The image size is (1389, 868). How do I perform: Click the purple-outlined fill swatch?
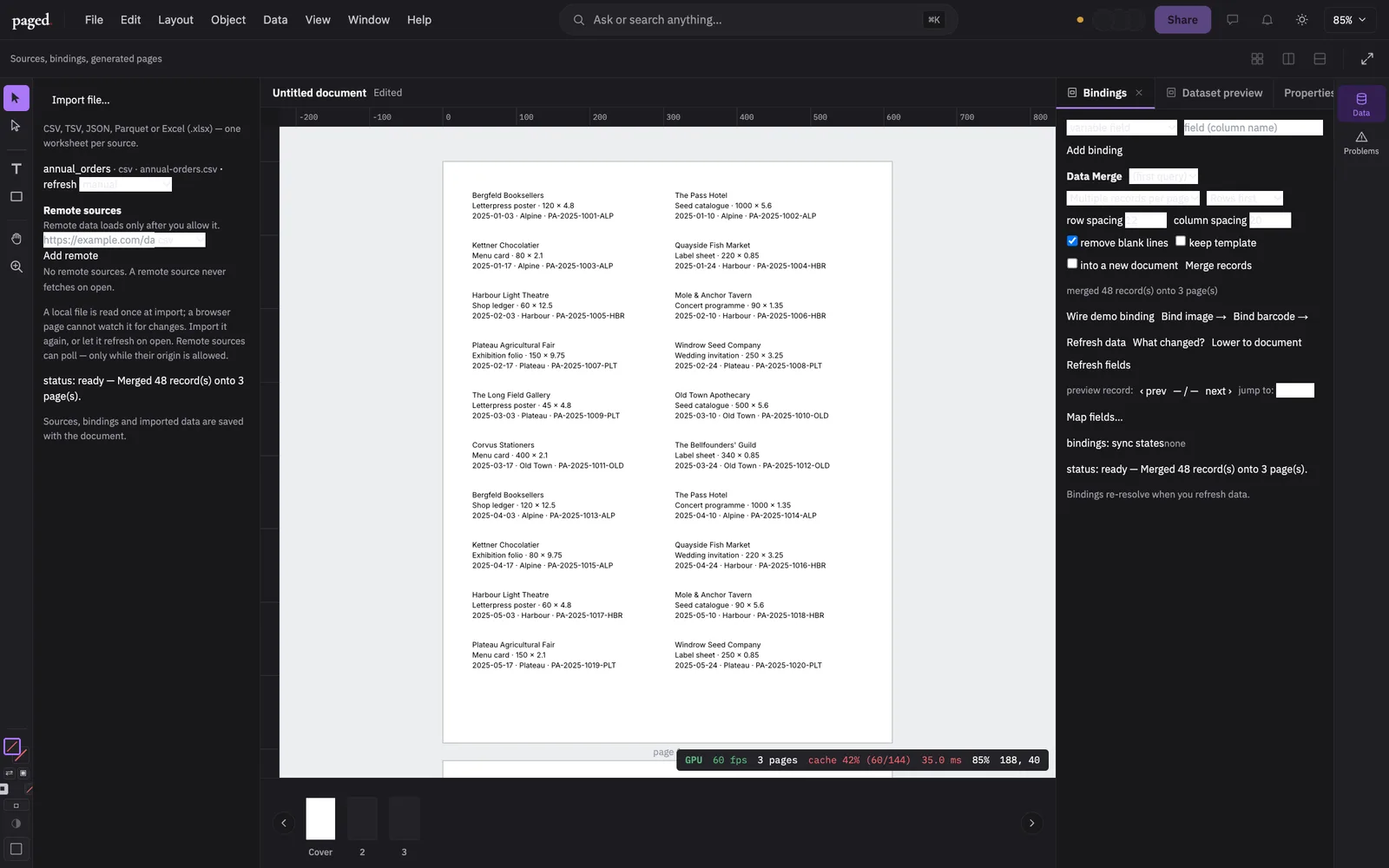12,746
